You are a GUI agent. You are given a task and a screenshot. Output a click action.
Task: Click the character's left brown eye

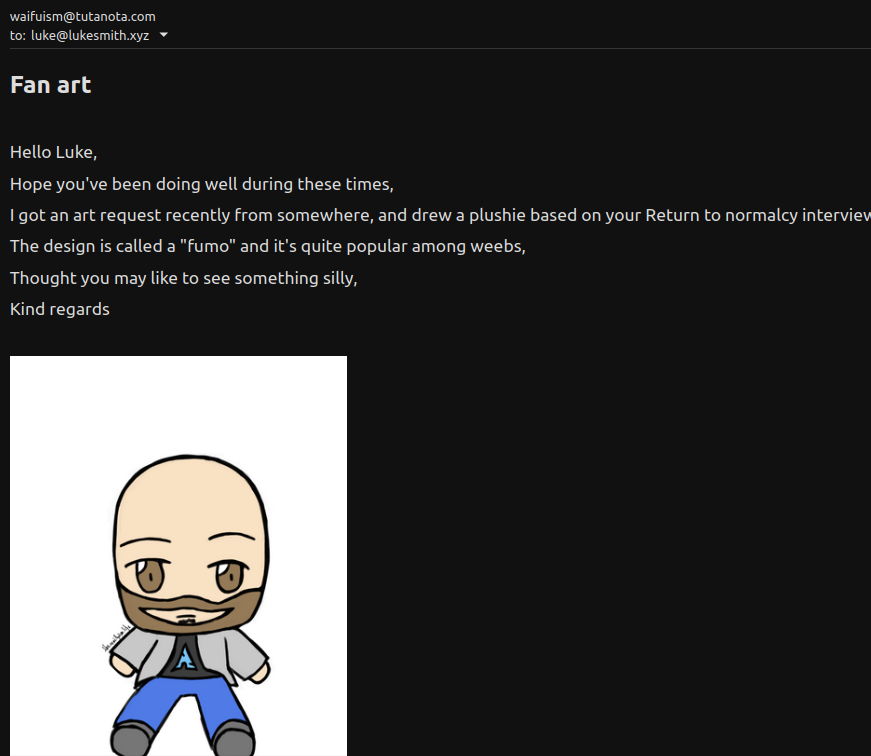coord(150,576)
